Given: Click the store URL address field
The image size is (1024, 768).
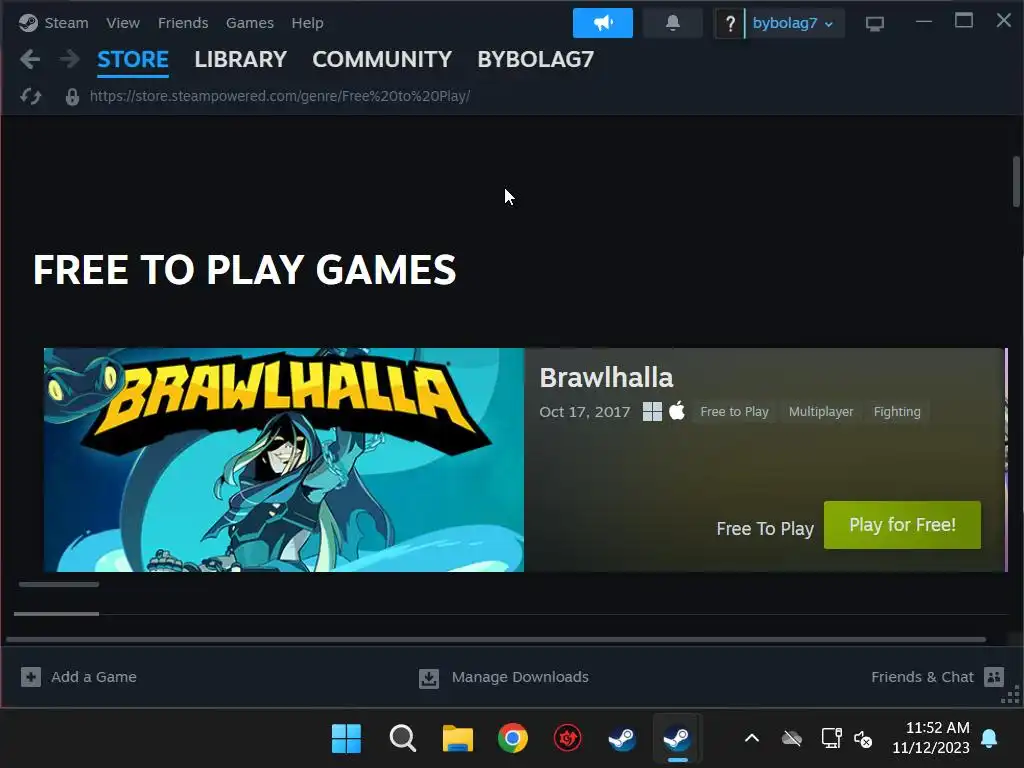Looking at the screenshot, I should point(280,96).
